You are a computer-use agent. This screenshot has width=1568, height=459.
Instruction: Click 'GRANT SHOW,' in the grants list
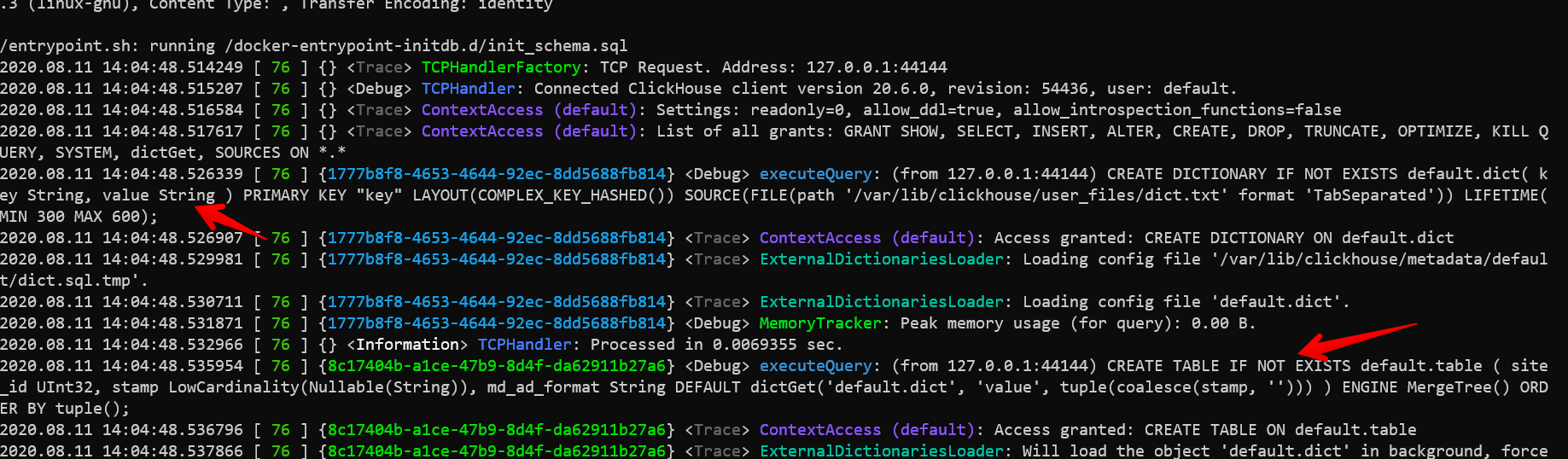[x=895, y=131]
